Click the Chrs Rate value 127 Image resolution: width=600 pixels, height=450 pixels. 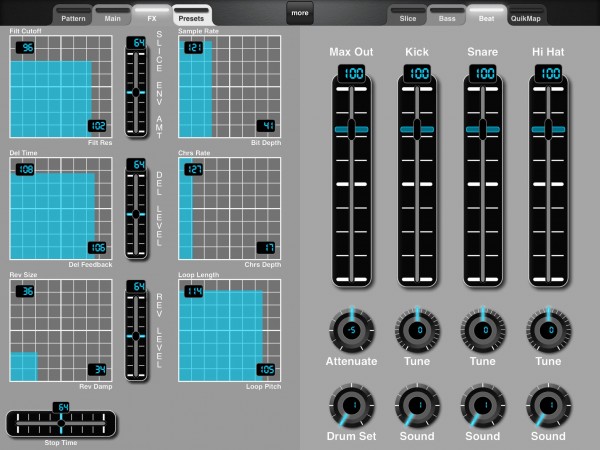pyautogui.click(x=194, y=170)
